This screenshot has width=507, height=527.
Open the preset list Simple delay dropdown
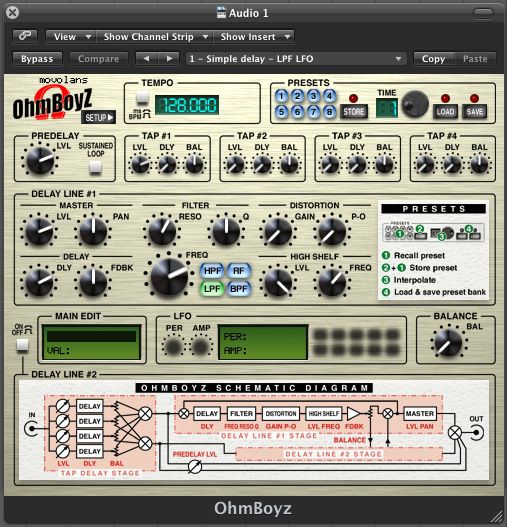(x=296, y=59)
